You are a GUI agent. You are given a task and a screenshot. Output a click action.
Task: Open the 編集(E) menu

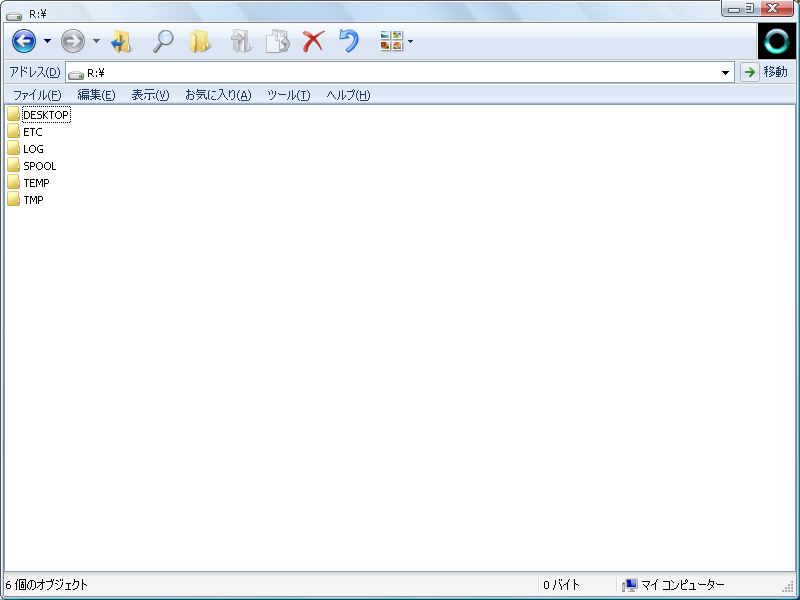pyautogui.click(x=96, y=95)
